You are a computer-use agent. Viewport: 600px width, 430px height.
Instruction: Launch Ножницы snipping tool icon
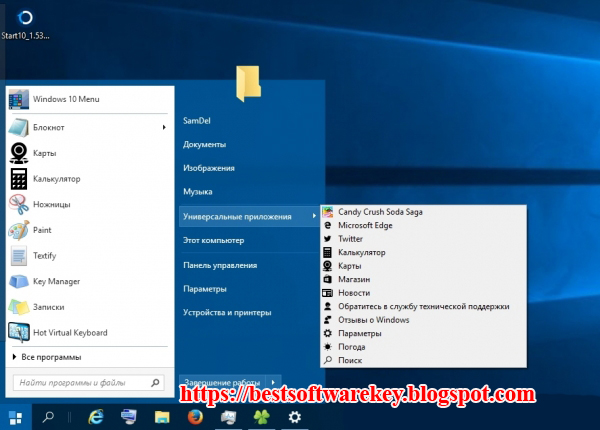click(19, 204)
